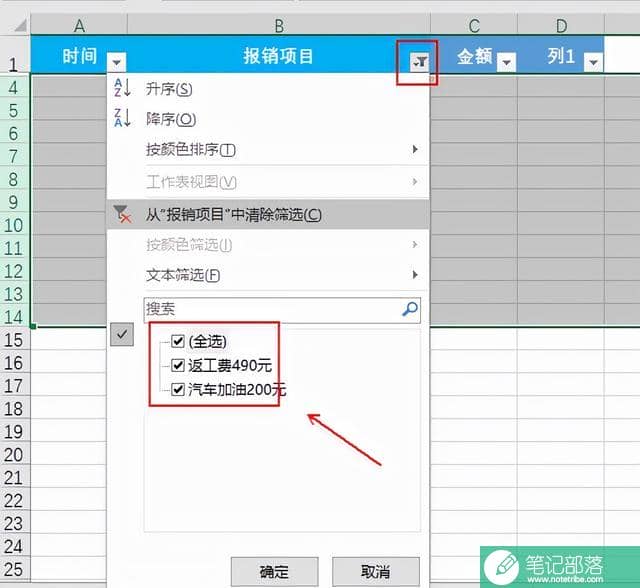Click the 时间 header cell text
This screenshot has width=640, height=588.
80,56
